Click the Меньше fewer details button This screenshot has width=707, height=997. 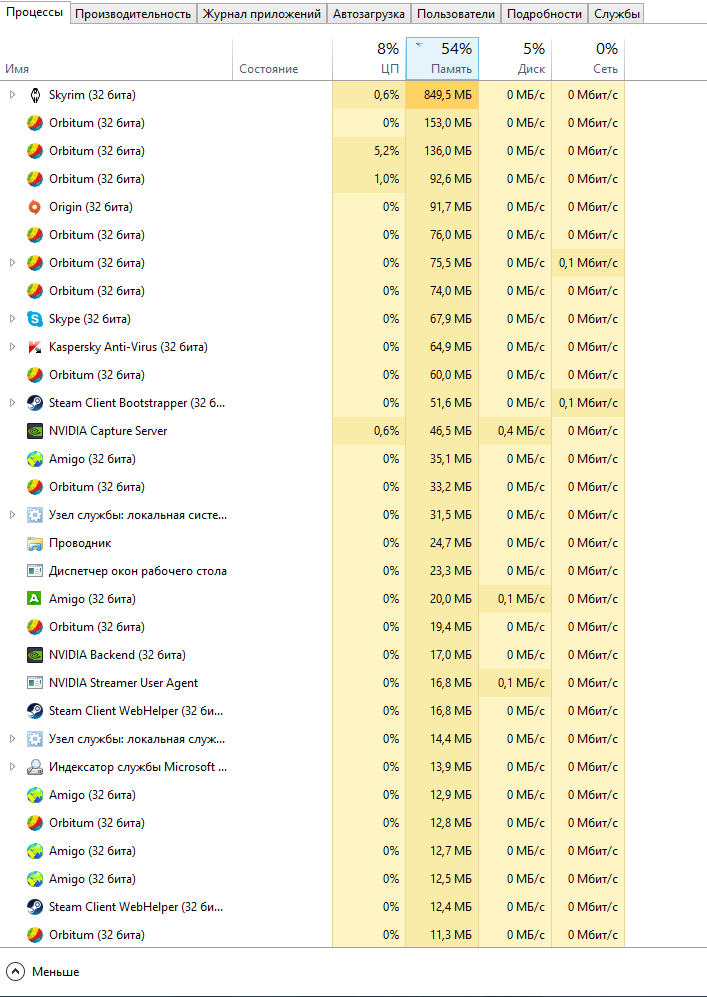tap(44, 971)
